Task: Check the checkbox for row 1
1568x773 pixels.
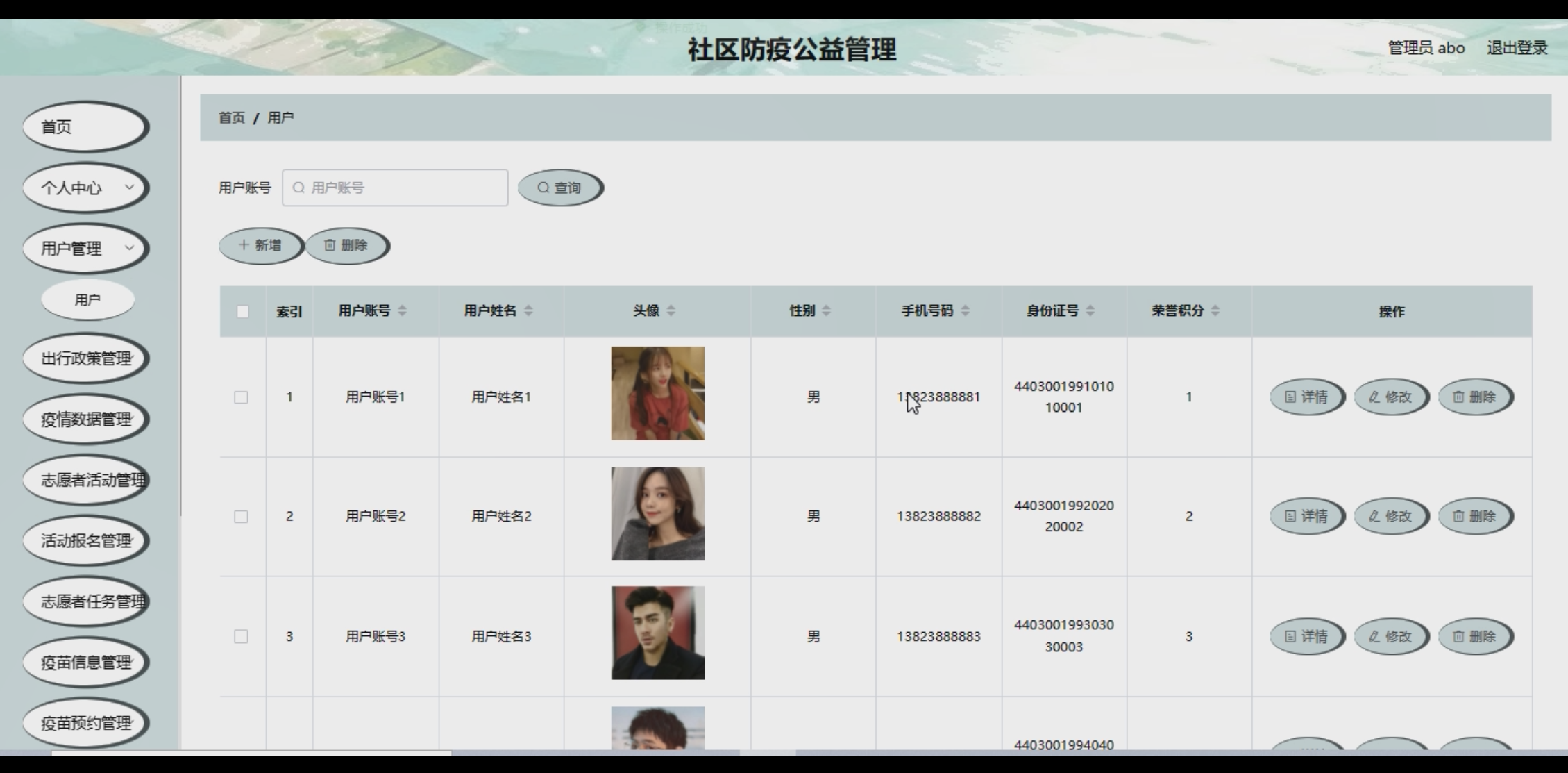Action: pyautogui.click(x=241, y=397)
